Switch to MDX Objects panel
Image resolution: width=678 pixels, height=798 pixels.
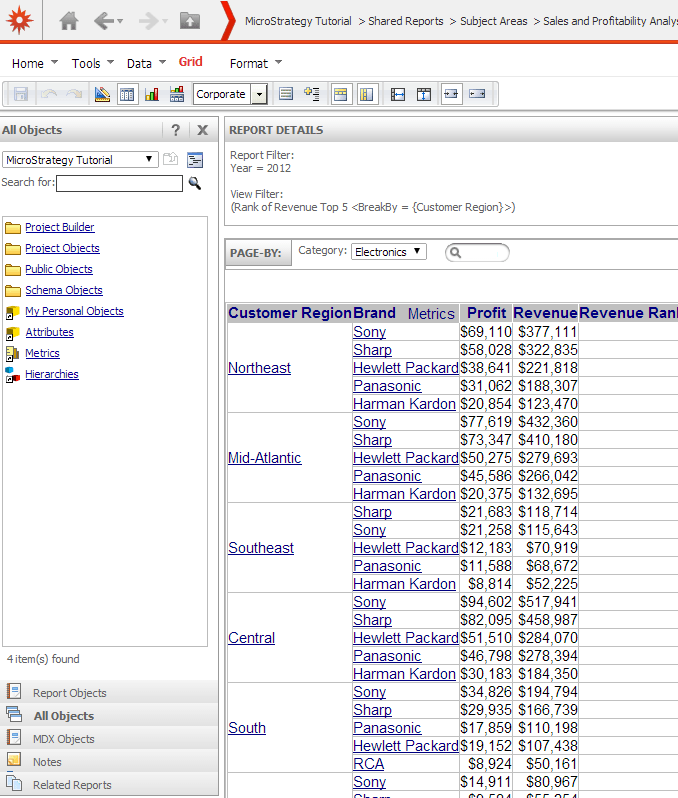click(64, 739)
